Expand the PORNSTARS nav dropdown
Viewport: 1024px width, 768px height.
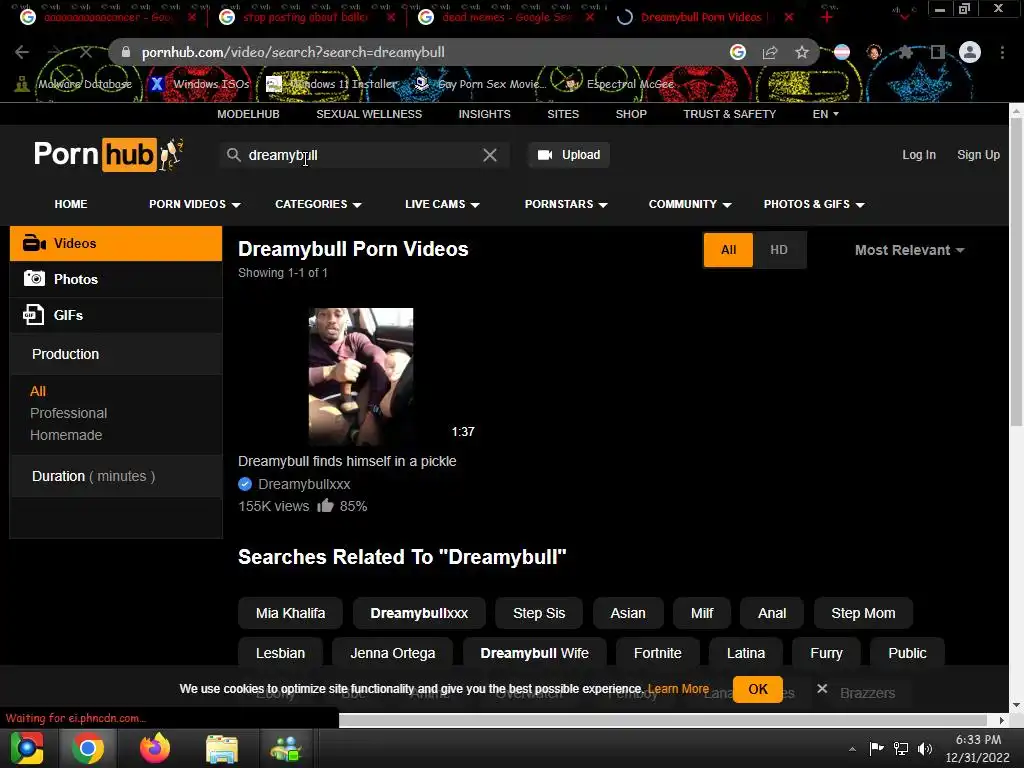click(566, 204)
